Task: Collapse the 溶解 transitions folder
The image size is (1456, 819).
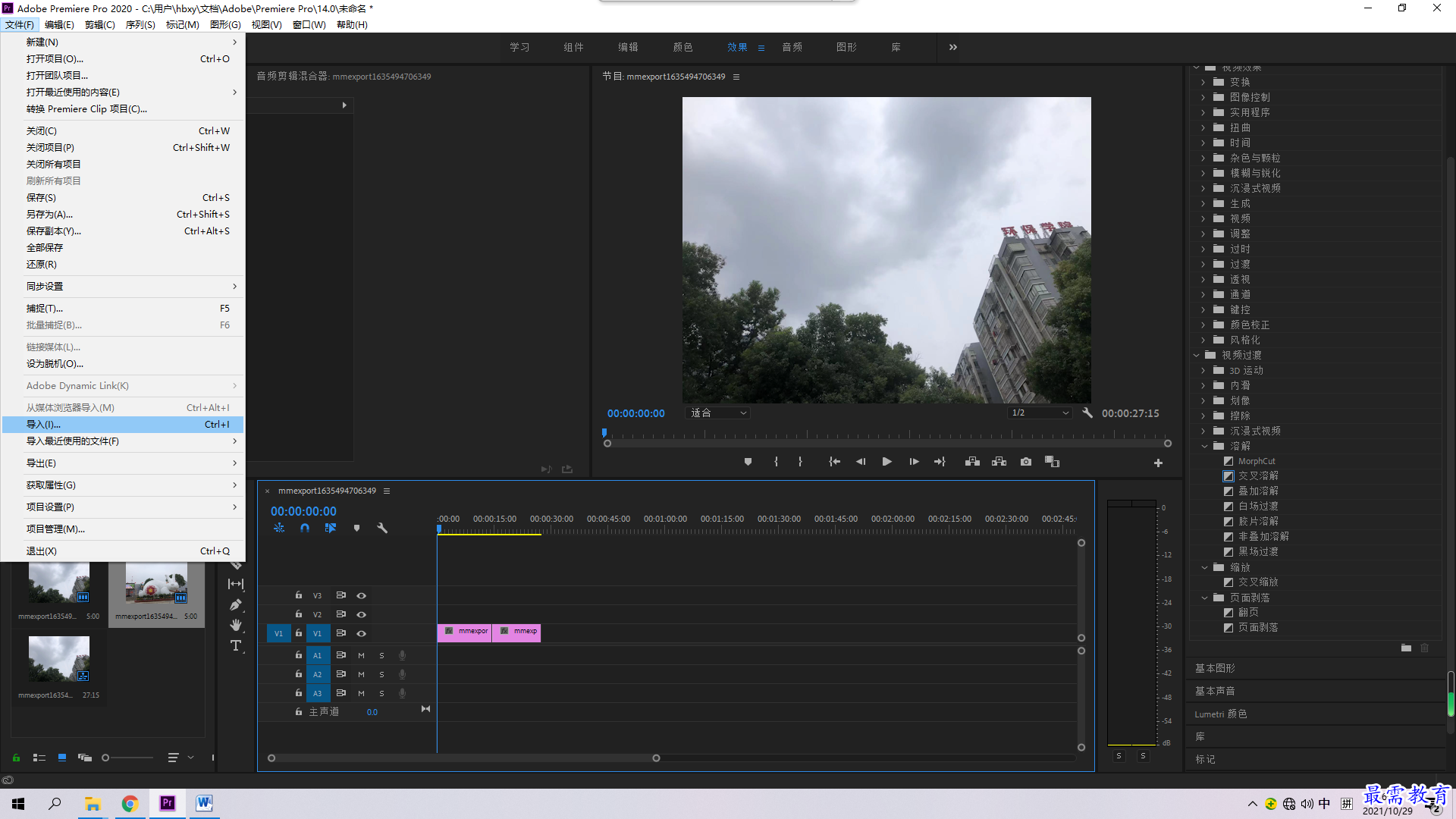Action: coord(1204,446)
